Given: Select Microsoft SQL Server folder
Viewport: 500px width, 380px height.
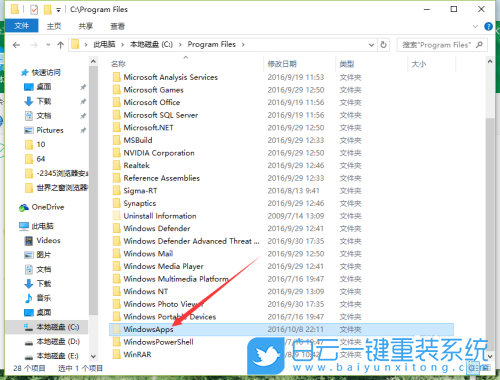Looking at the screenshot, I should click(161, 115).
